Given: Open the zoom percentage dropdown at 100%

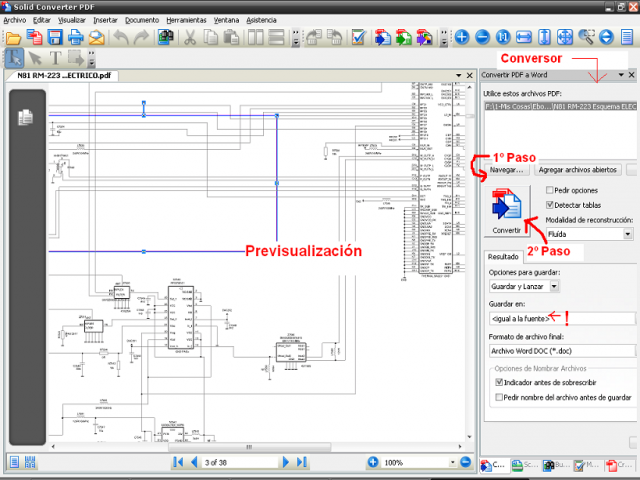Looking at the screenshot, I should 452,462.
